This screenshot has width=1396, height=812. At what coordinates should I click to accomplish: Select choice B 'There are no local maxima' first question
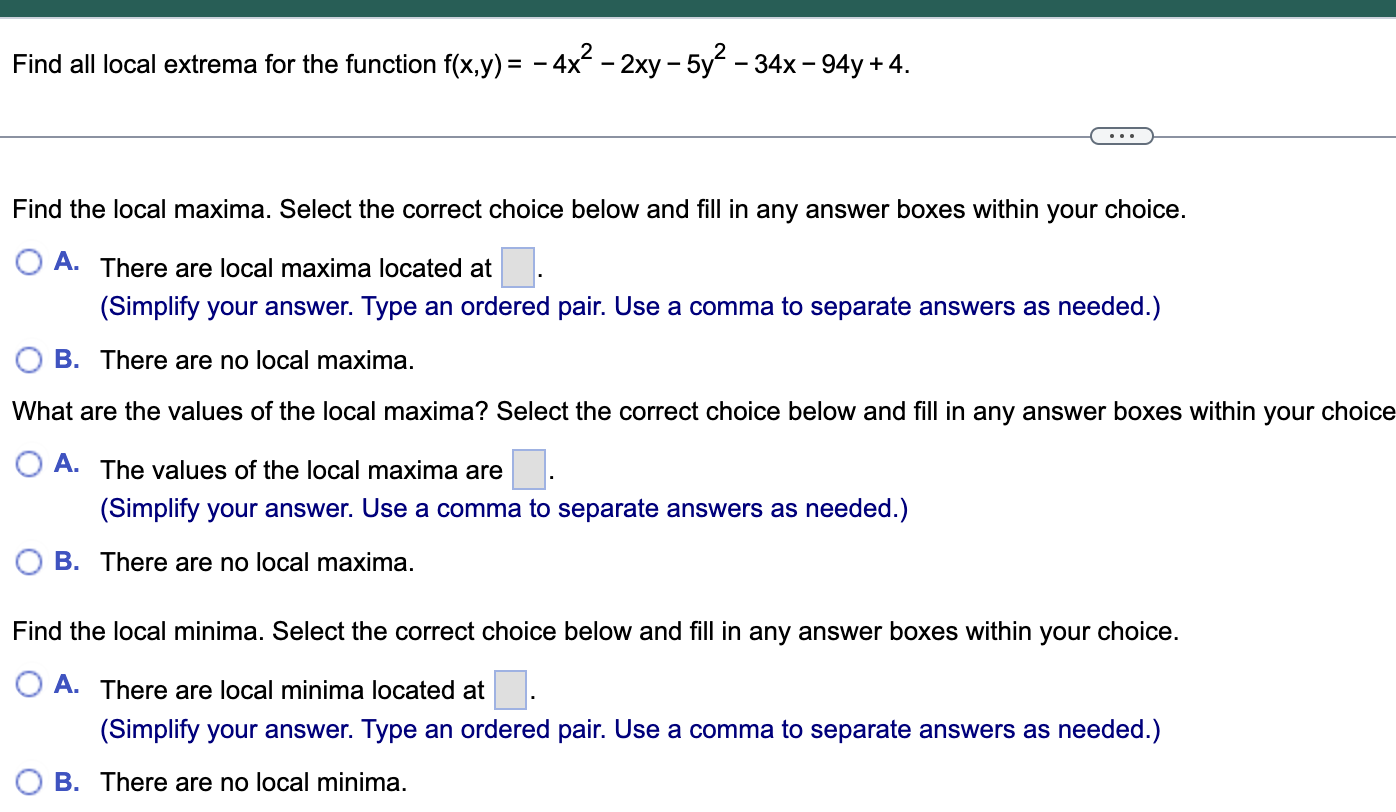tap(28, 360)
